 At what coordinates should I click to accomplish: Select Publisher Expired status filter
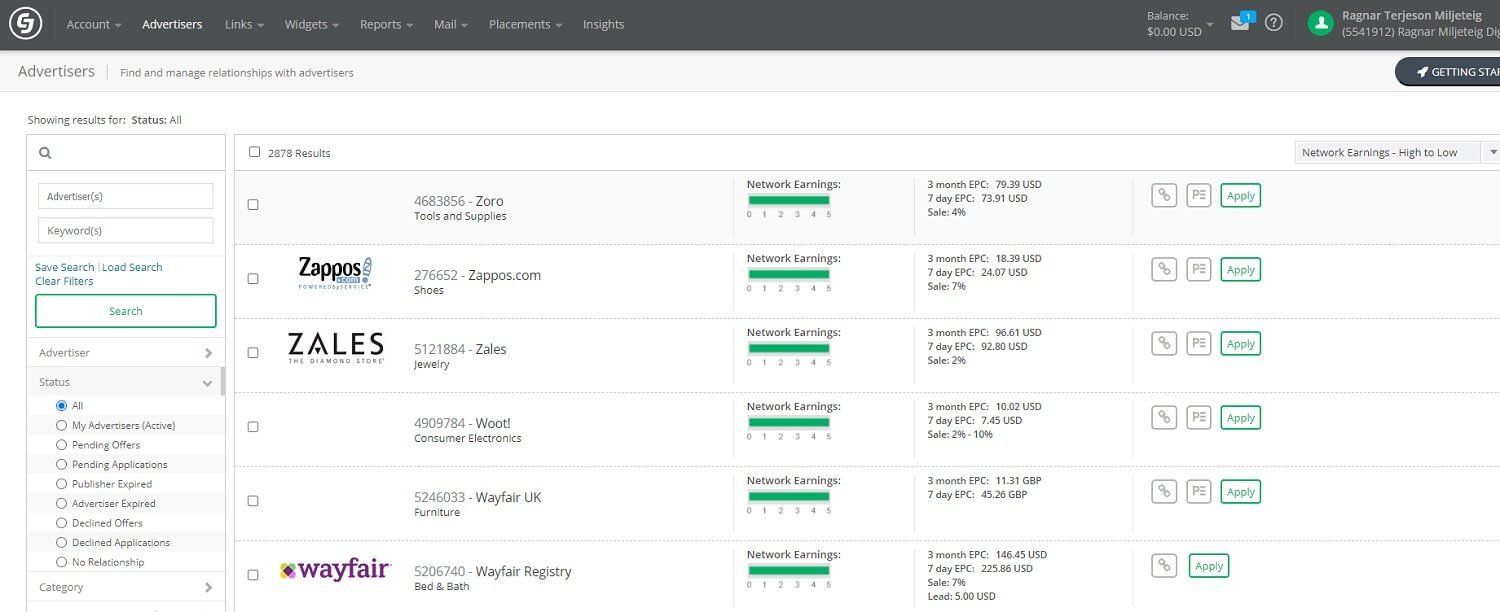(62, 483)
